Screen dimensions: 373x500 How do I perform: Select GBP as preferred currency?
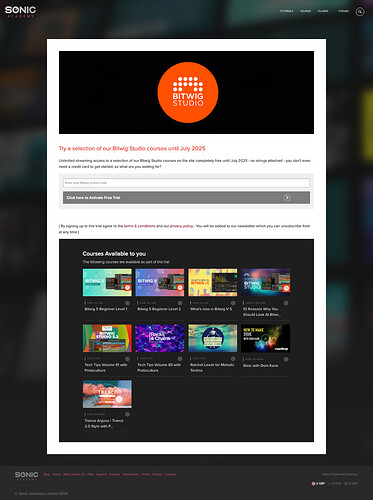pyautogui.click(x=318, y=483)
